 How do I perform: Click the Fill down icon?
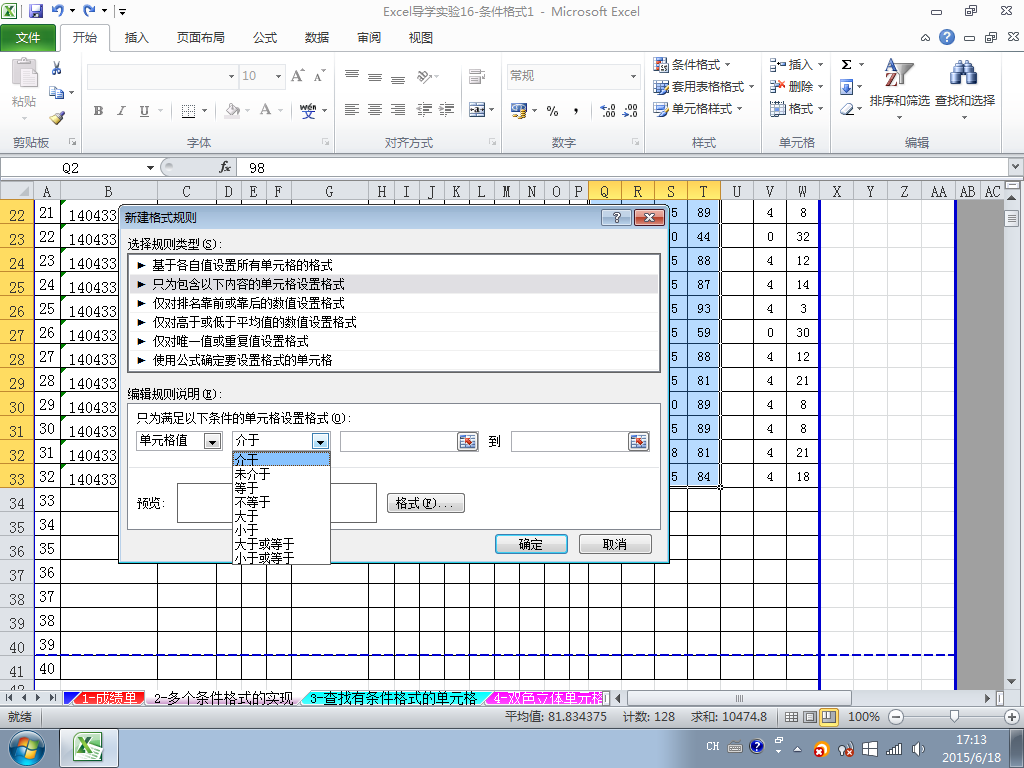tap(846, 87)
